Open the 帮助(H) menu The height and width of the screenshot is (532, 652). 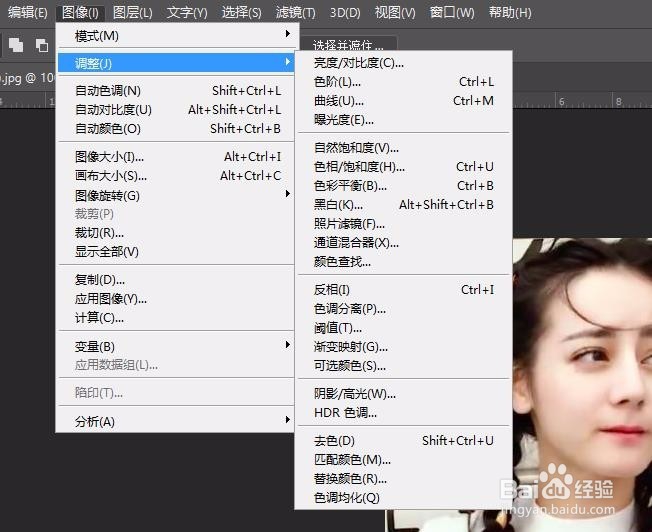coord(510,12)
